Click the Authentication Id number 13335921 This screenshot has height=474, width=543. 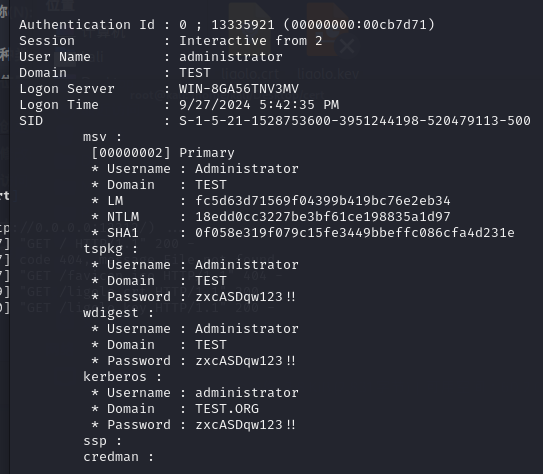pos(243,25)
